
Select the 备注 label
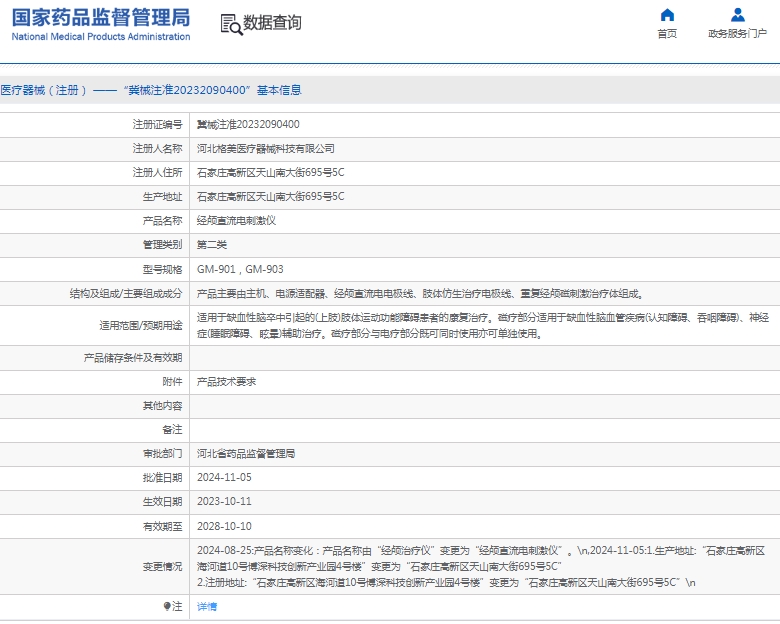[x=173, y=429]
